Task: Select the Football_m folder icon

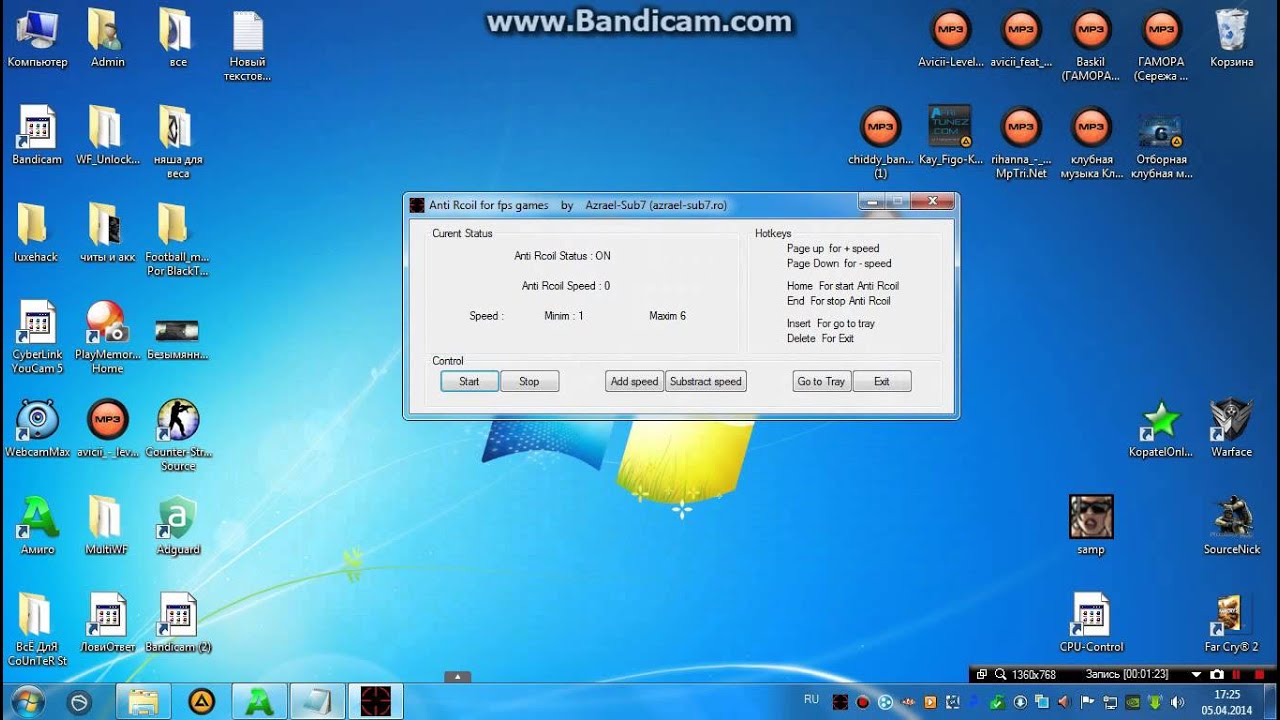Action: click(177, 241)
